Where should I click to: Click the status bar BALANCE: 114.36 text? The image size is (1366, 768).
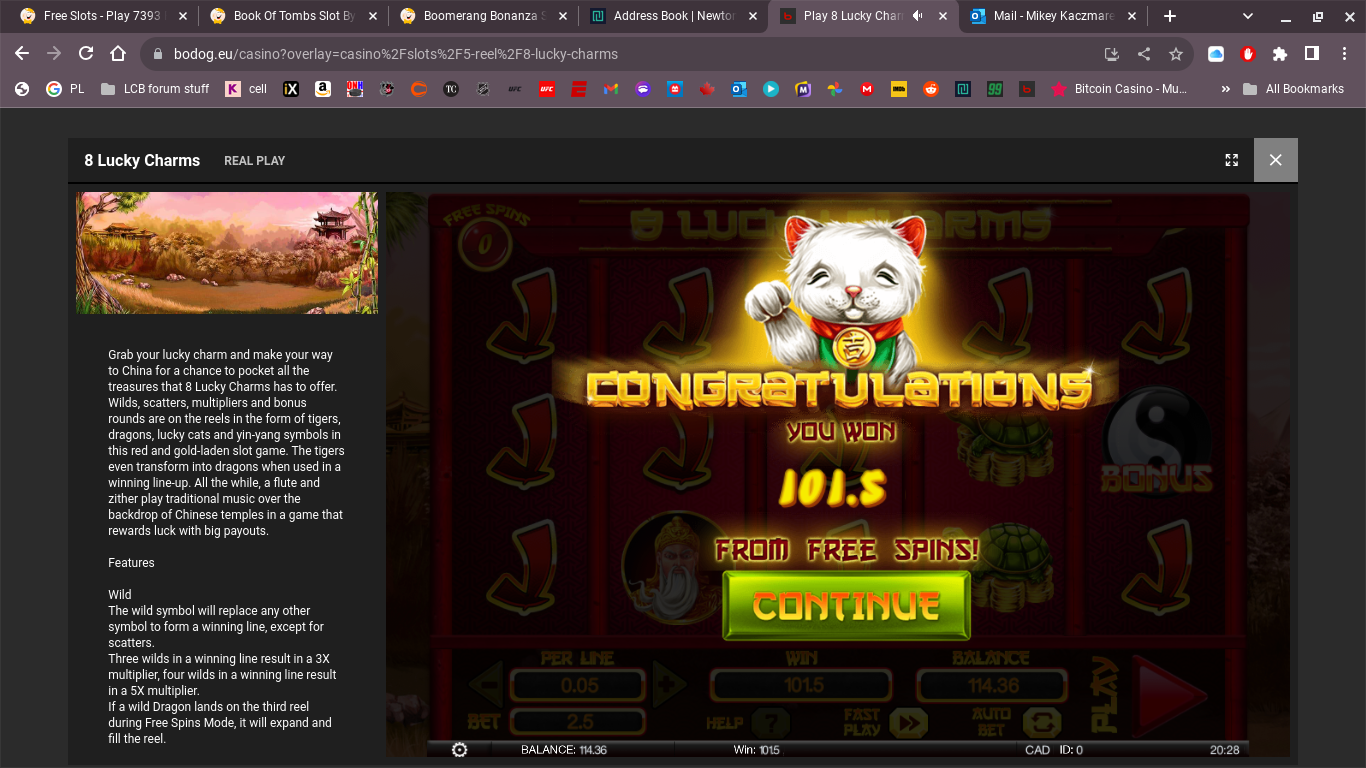(564, 750)
